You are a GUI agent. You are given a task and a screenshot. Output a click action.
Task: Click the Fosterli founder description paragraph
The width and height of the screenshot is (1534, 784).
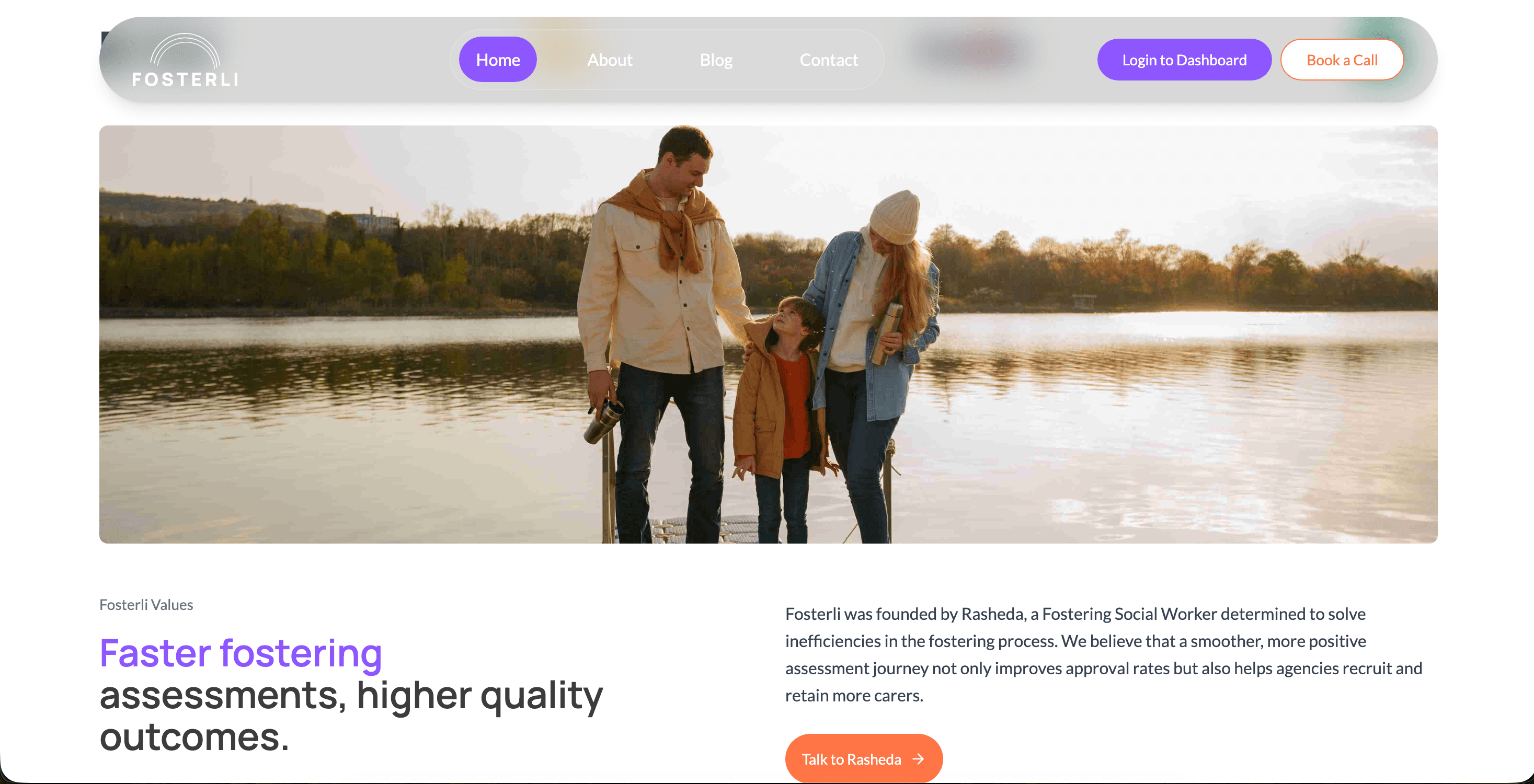1104,654
